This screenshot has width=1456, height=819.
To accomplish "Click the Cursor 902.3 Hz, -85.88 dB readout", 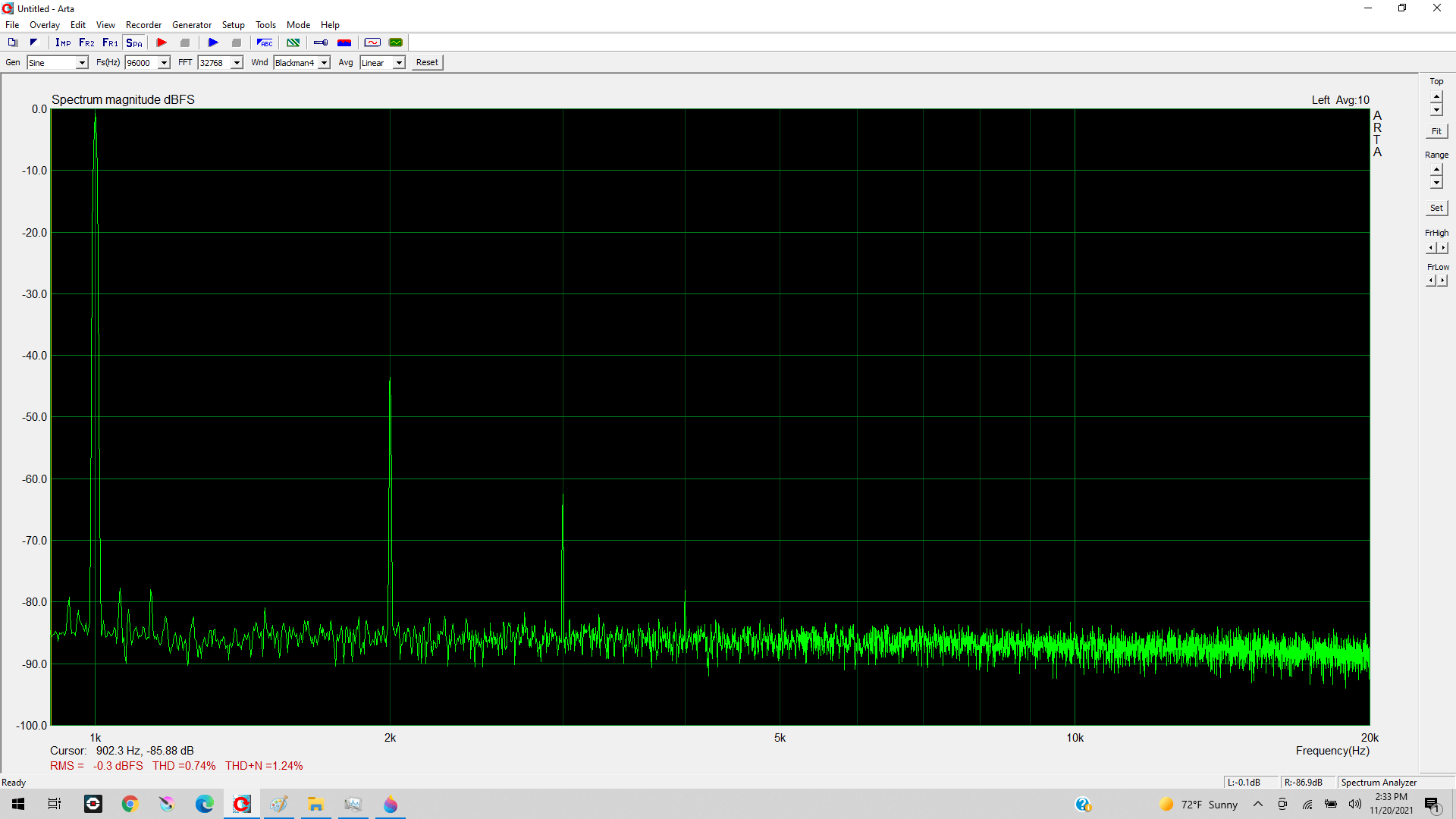I will click(x=121, y=751).
